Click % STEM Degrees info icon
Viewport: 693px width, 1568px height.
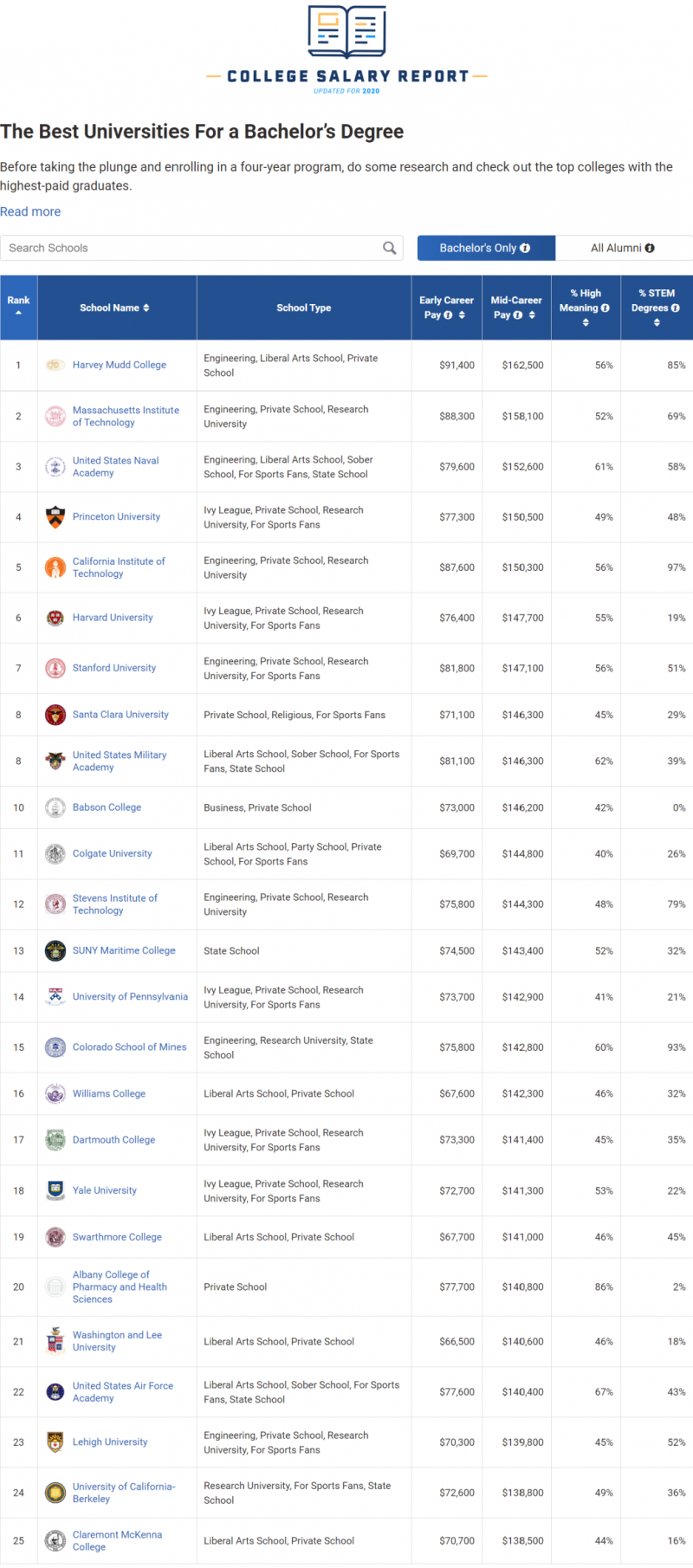[x=675, y=308]
